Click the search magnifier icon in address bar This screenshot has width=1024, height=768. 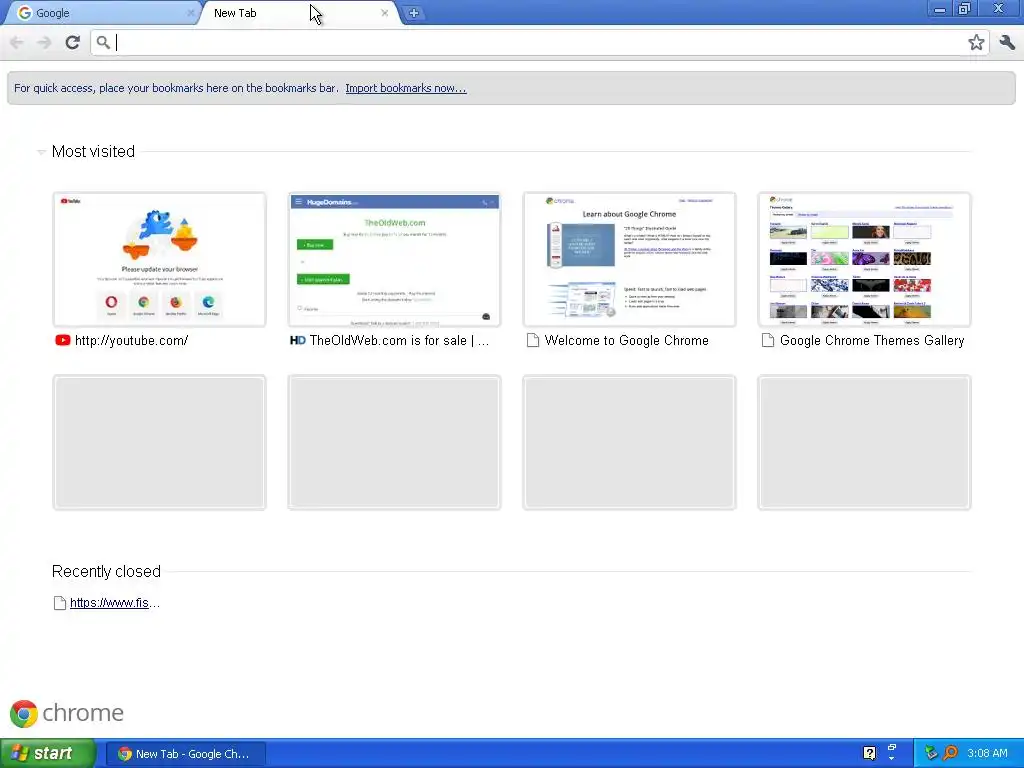103,42
